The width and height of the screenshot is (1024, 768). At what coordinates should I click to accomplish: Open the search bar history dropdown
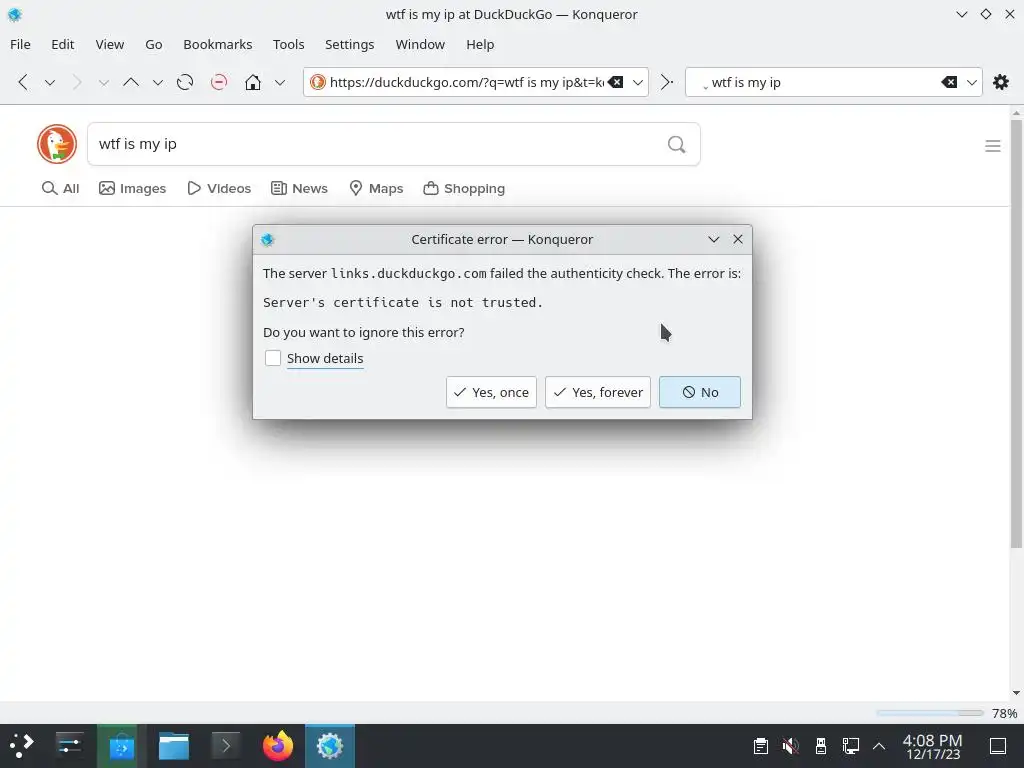point(972,82)
